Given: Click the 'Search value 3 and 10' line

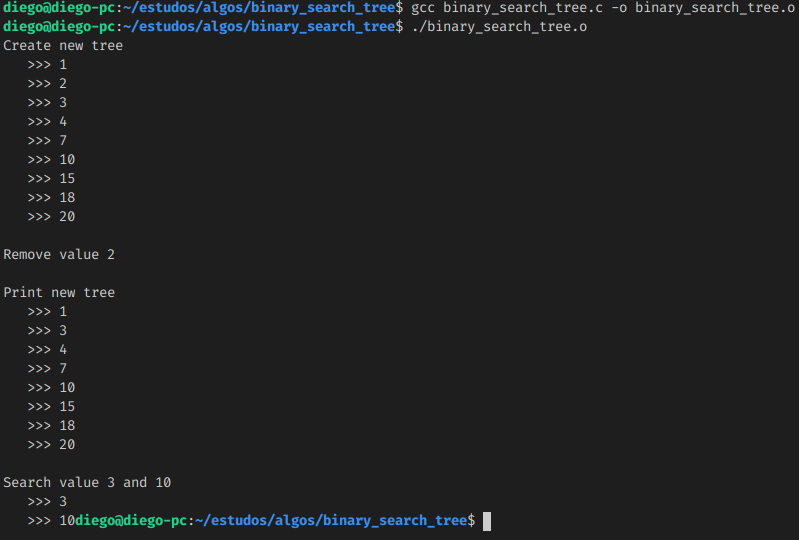Looking at the screenshot, I should click(87, 482).
